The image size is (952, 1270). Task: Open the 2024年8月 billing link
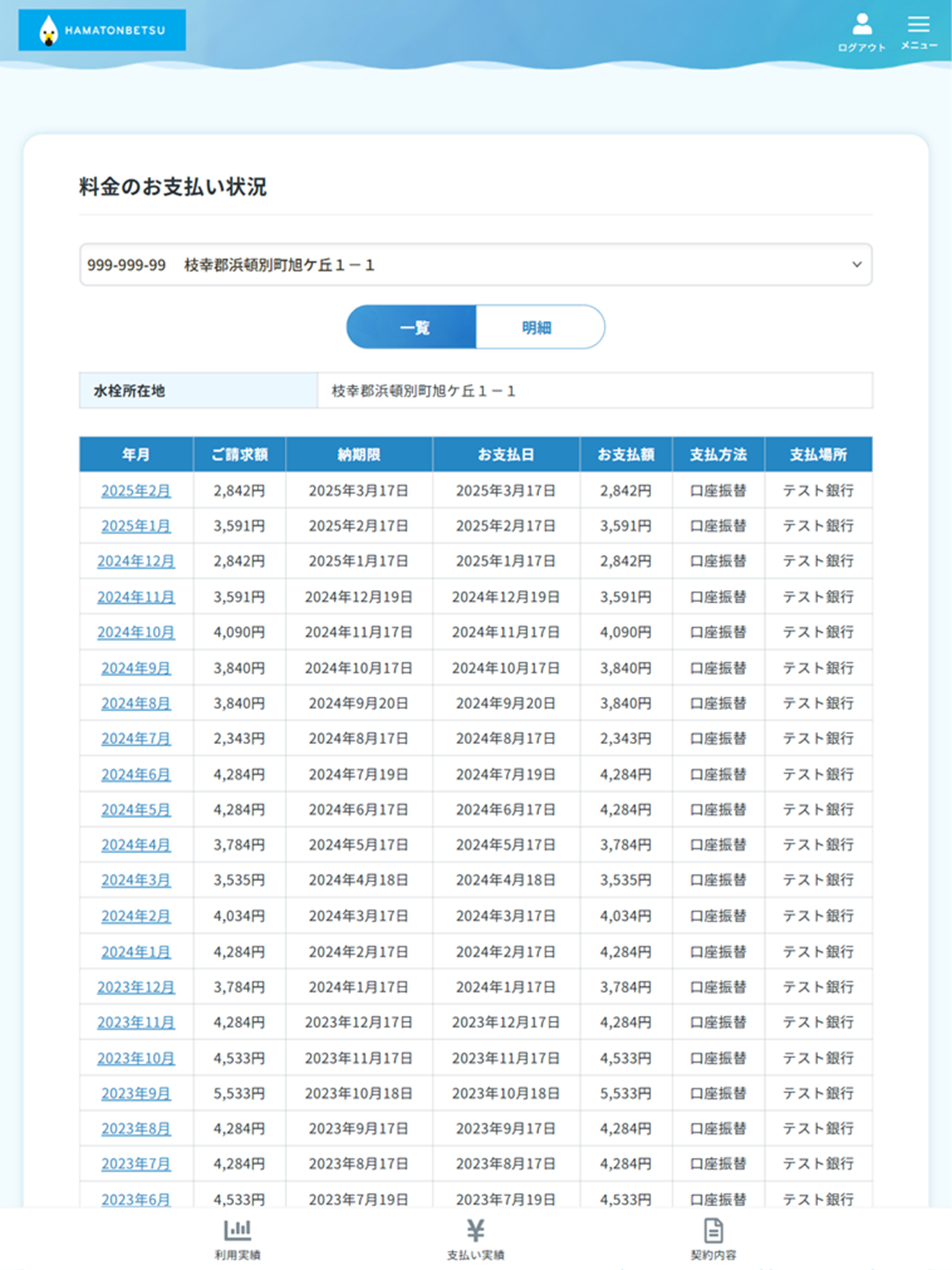(x=136, y=703)
